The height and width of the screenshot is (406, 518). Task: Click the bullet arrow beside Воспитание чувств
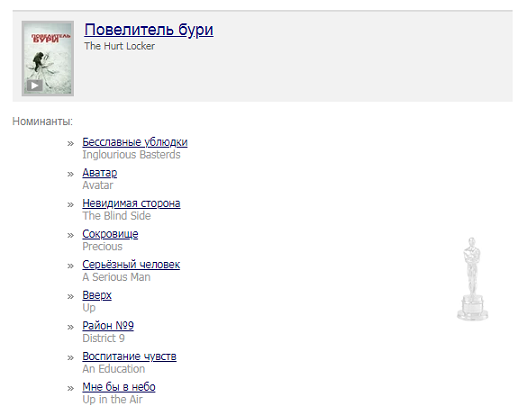(x=70, y=358)
